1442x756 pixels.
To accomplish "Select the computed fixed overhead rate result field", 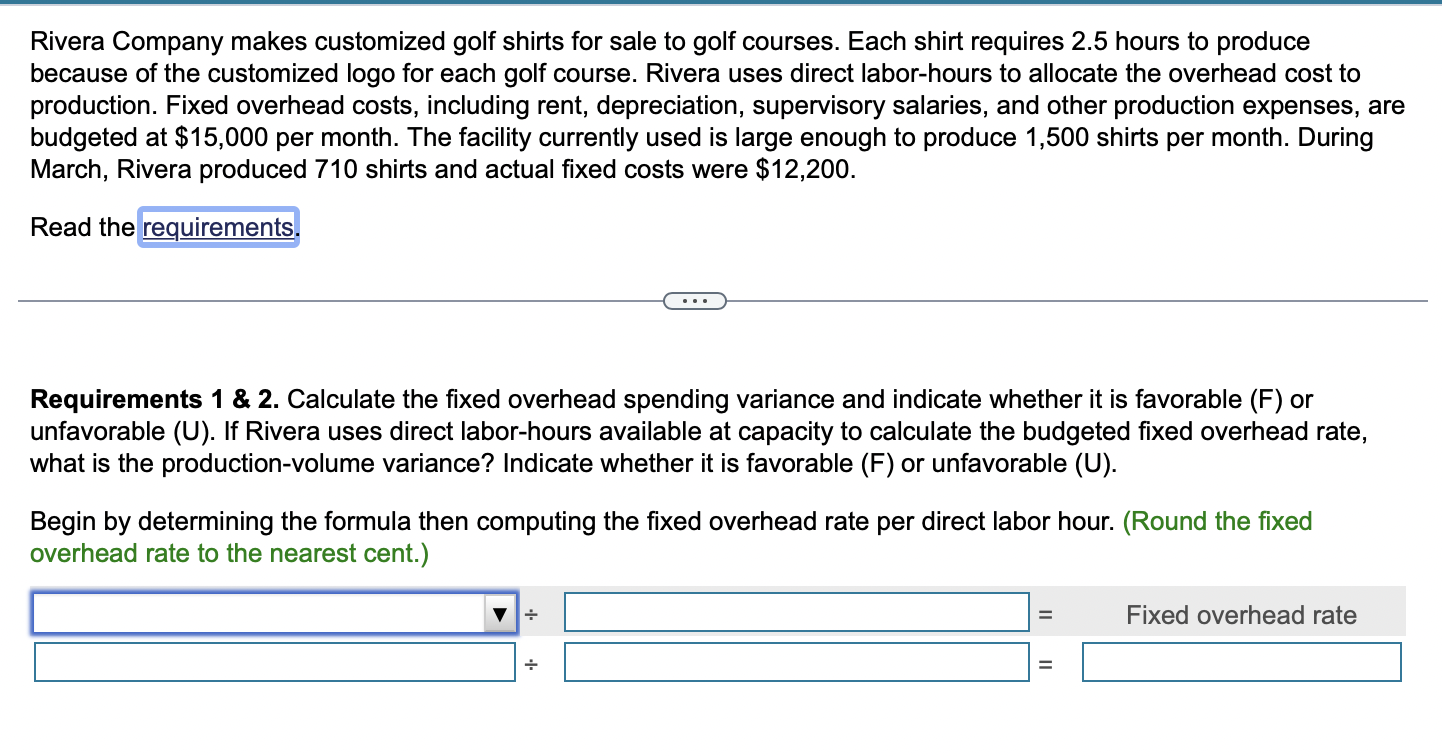I will 1242,662.
